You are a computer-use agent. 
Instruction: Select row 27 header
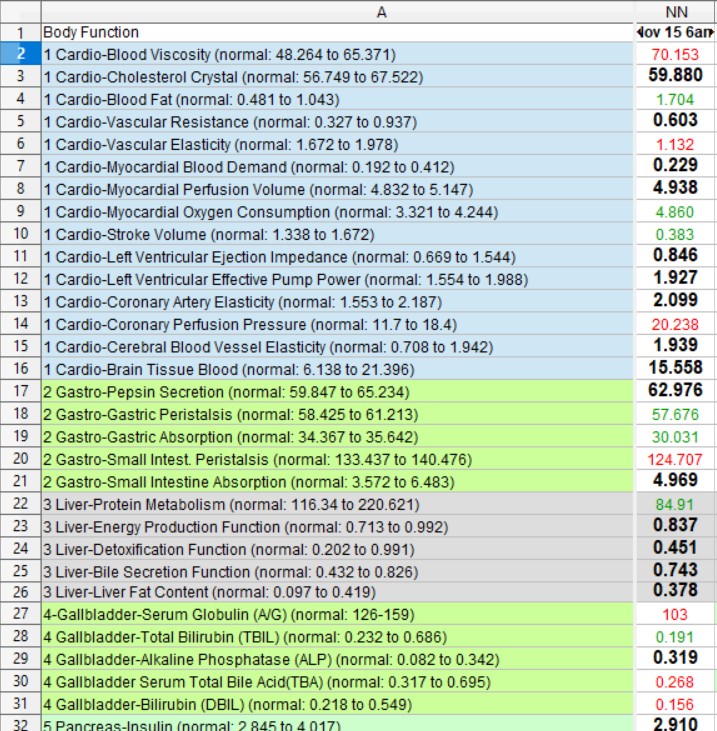tap(20, 615)
